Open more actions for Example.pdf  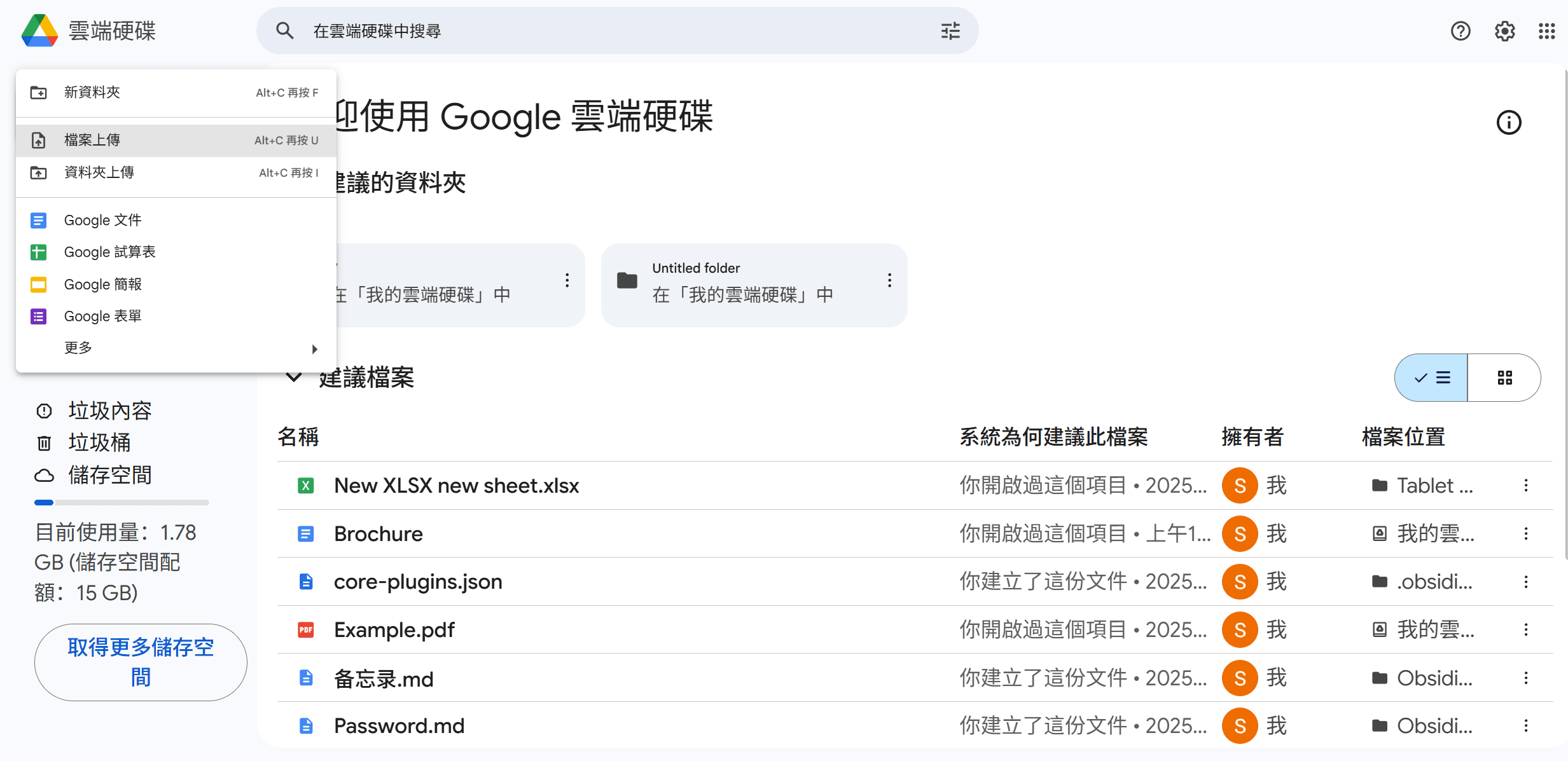(1526, 630)
